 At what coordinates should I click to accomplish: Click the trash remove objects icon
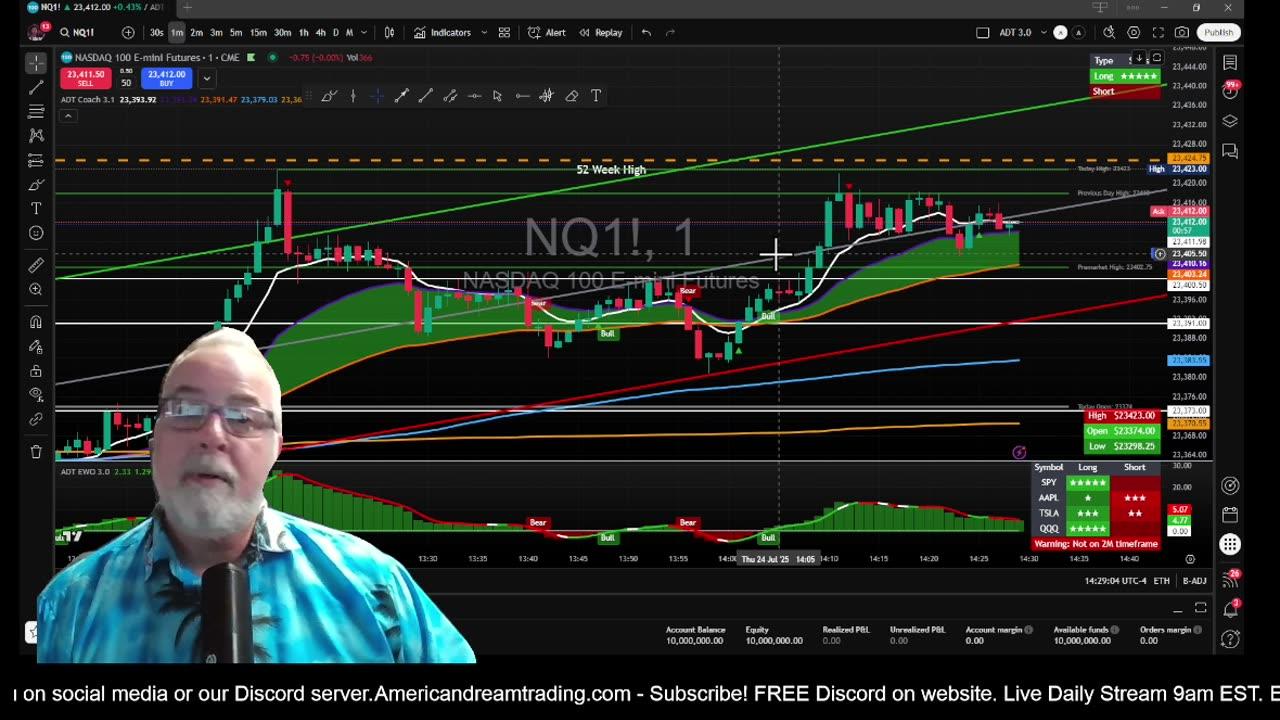pos(36,452)
